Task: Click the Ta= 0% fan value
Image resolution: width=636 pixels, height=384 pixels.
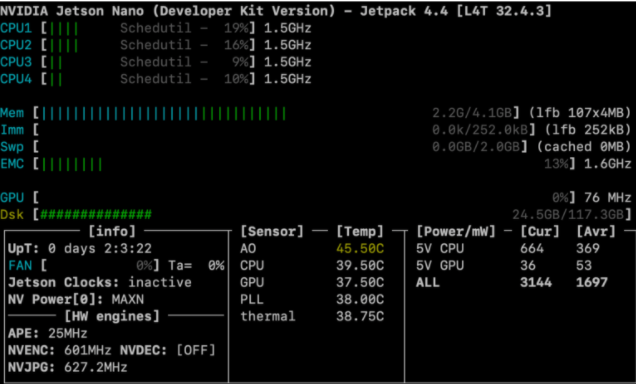Action: click(196, 266)
